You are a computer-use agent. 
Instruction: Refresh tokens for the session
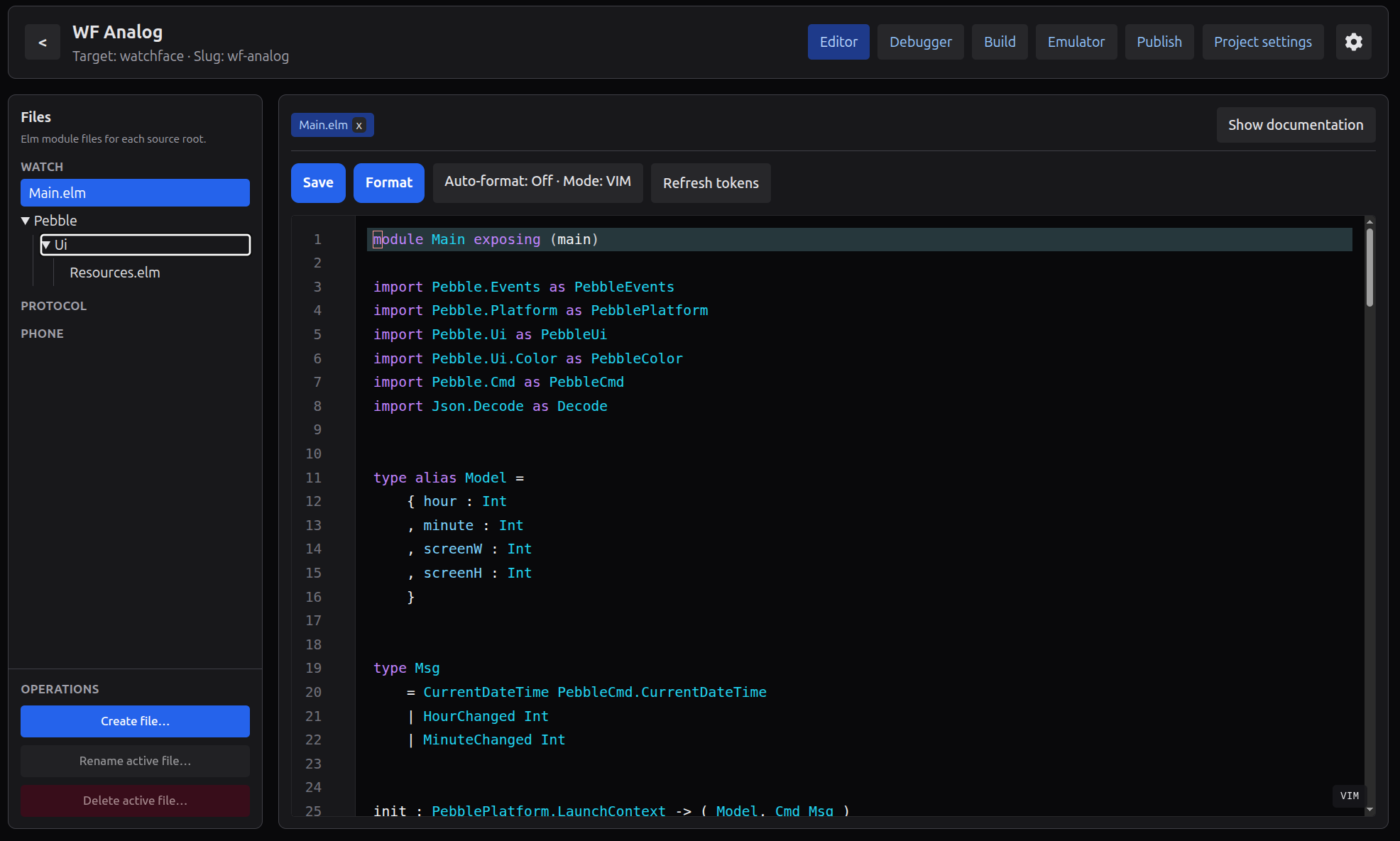coord(710,182)
